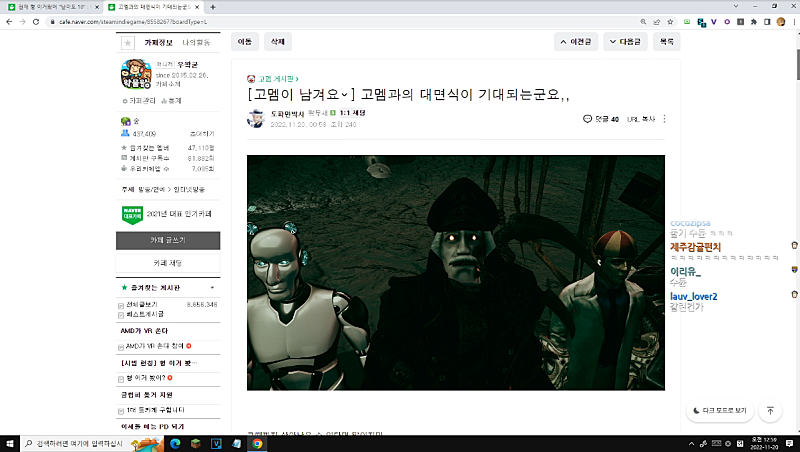Select the 카페정보 tab
The height and width of the screenshot is (452, 800).
pos(160,43)
